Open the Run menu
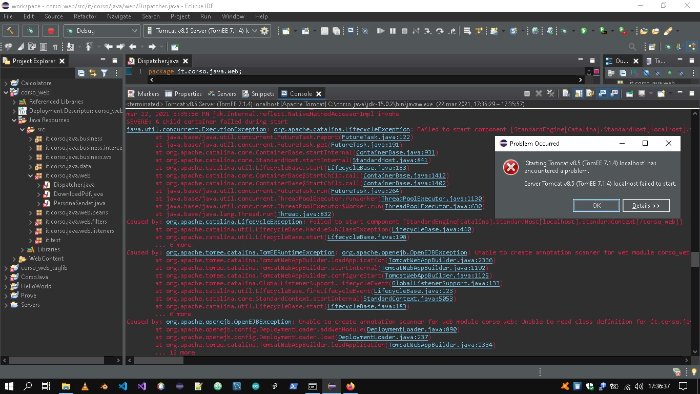Image resolution: width=700 pixels, height=394 pixels. click(206, 17)
